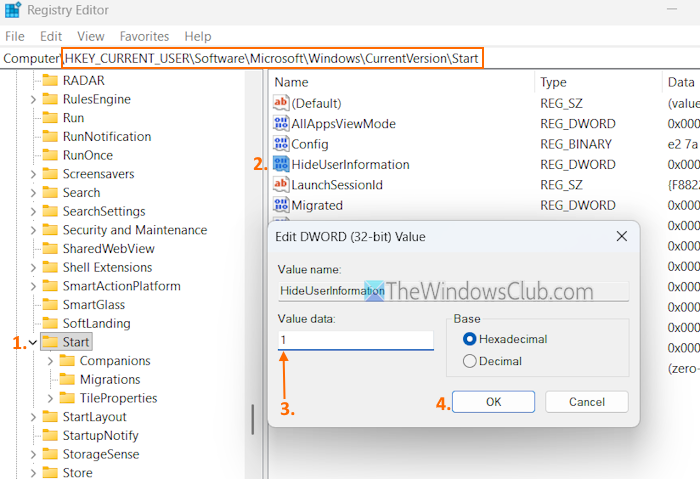Click OK in Edit DWORD dialog
Screen dimensions: 700x479
pos(493,402)
